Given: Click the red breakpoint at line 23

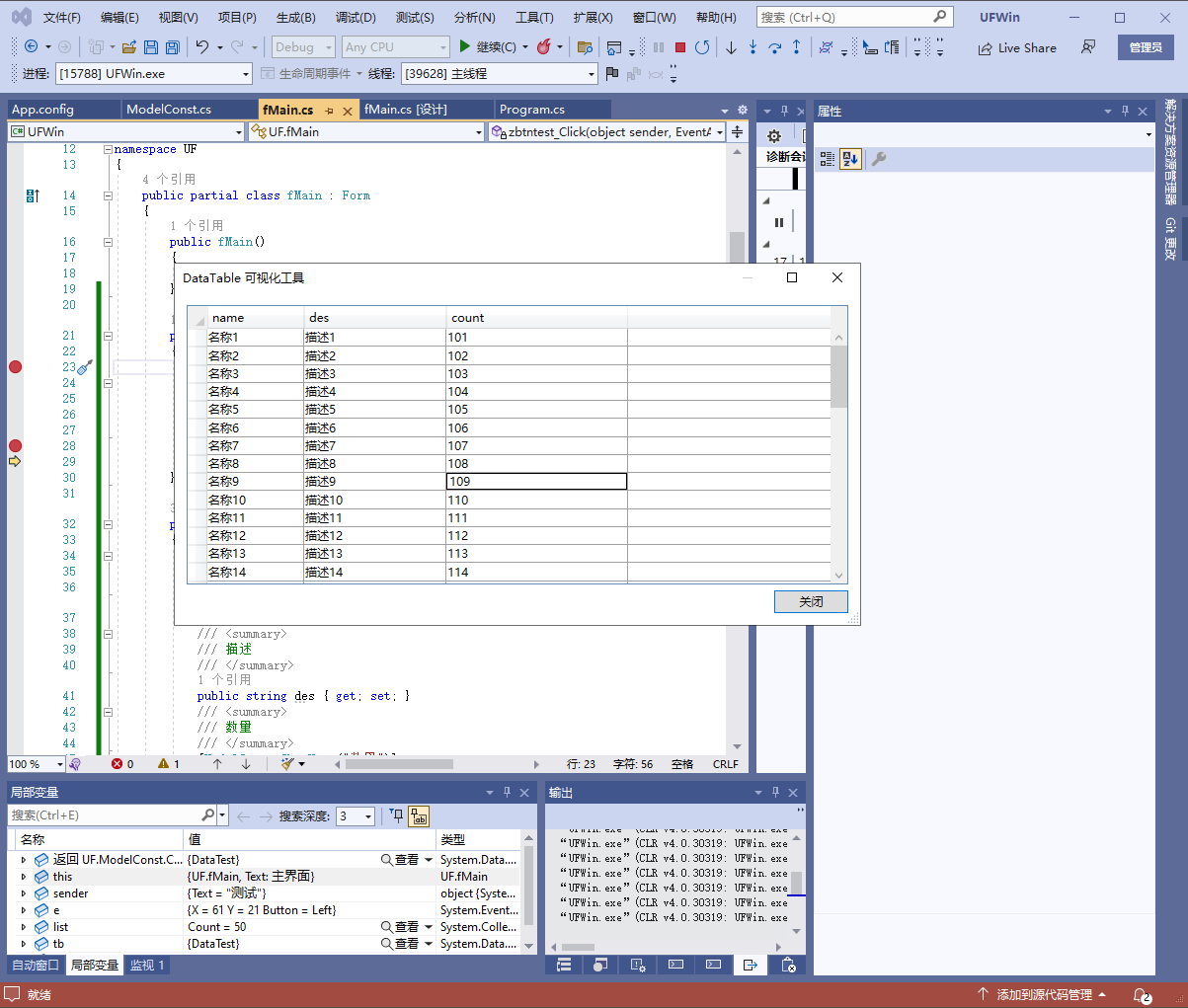Looking at the screenshot, I should point(15,366).
